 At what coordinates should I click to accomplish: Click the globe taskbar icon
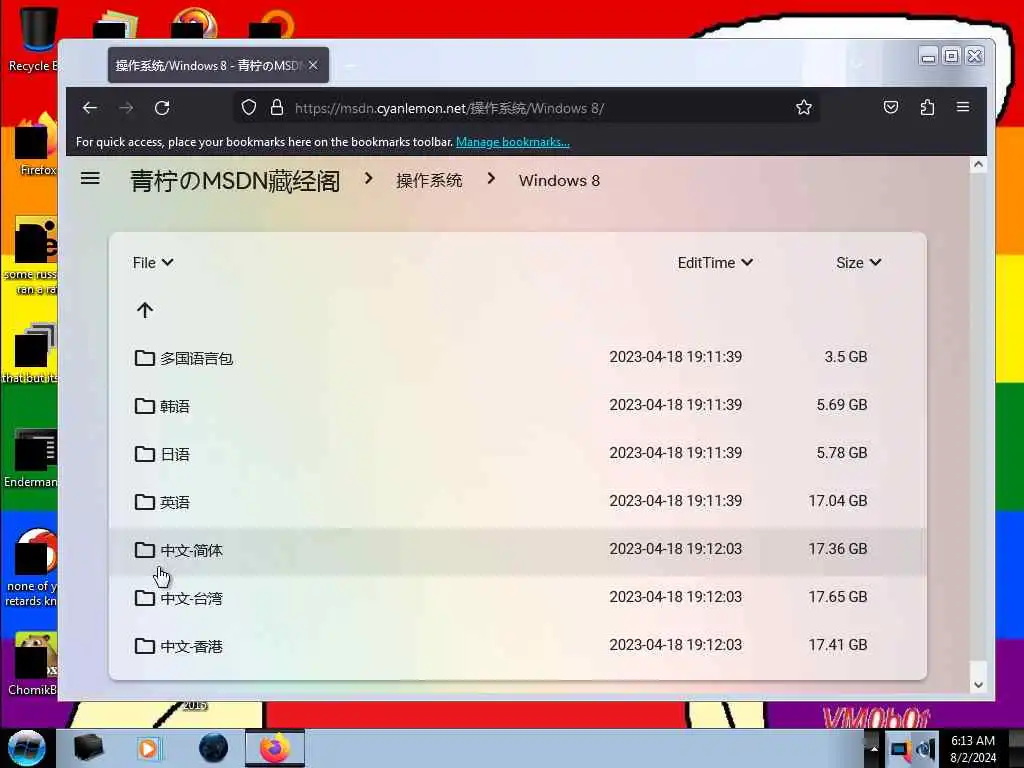click(213, 748)
